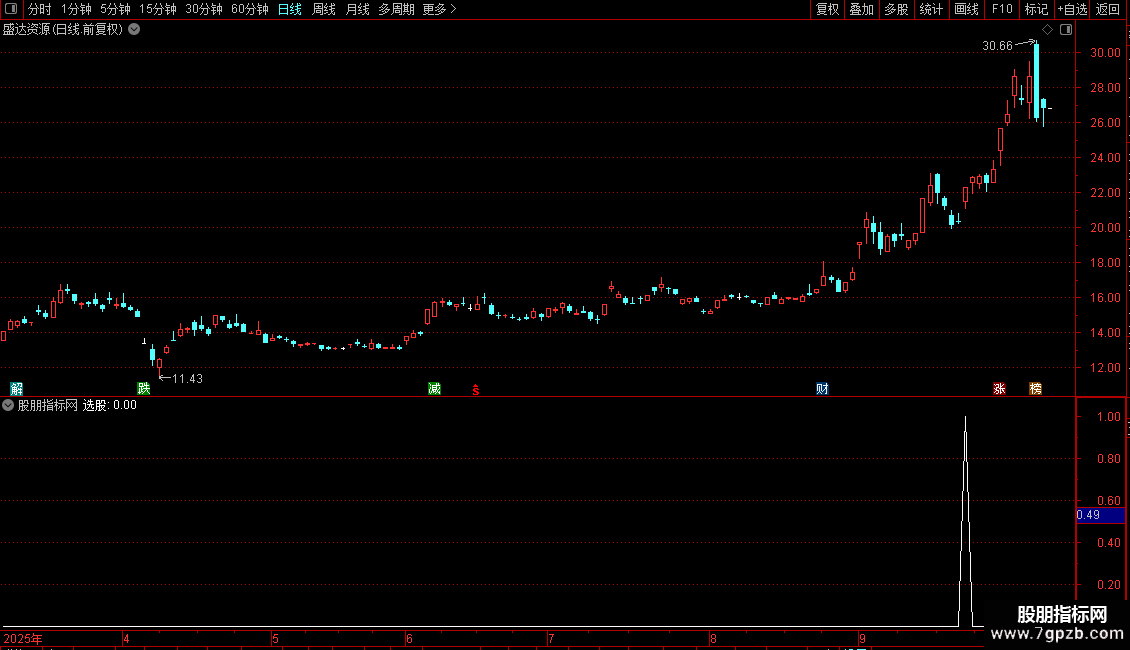Click the 选股: 0.00 indicator value
The image size is (1130, 650).
tap(110, 405)
